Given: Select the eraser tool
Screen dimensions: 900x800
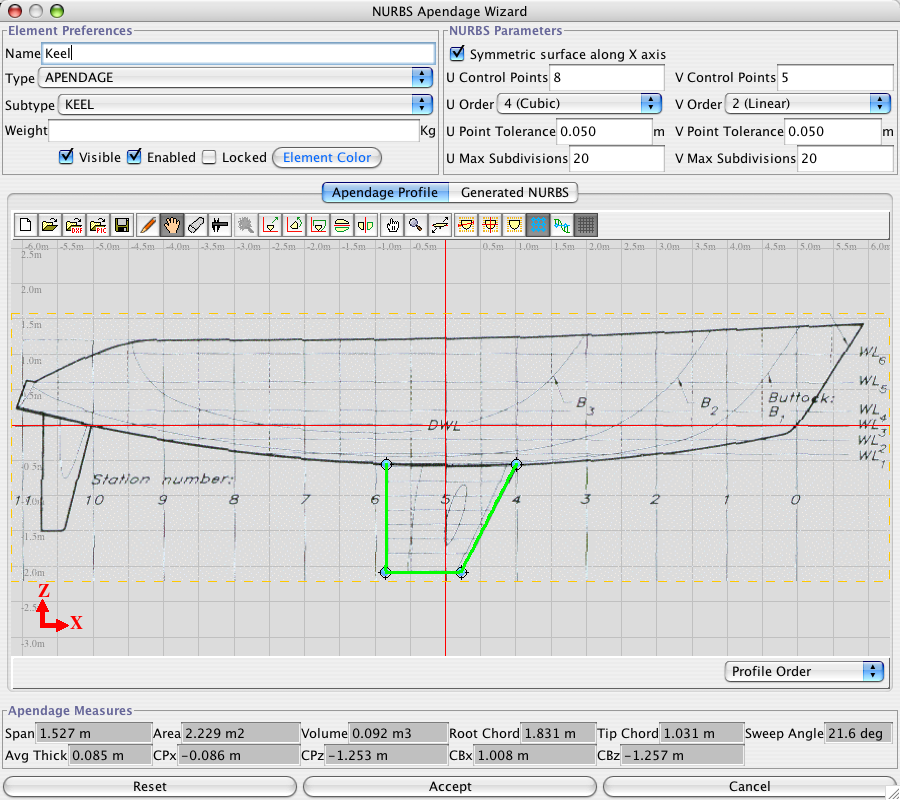Looking at the screenshot, I should point(196,225).
